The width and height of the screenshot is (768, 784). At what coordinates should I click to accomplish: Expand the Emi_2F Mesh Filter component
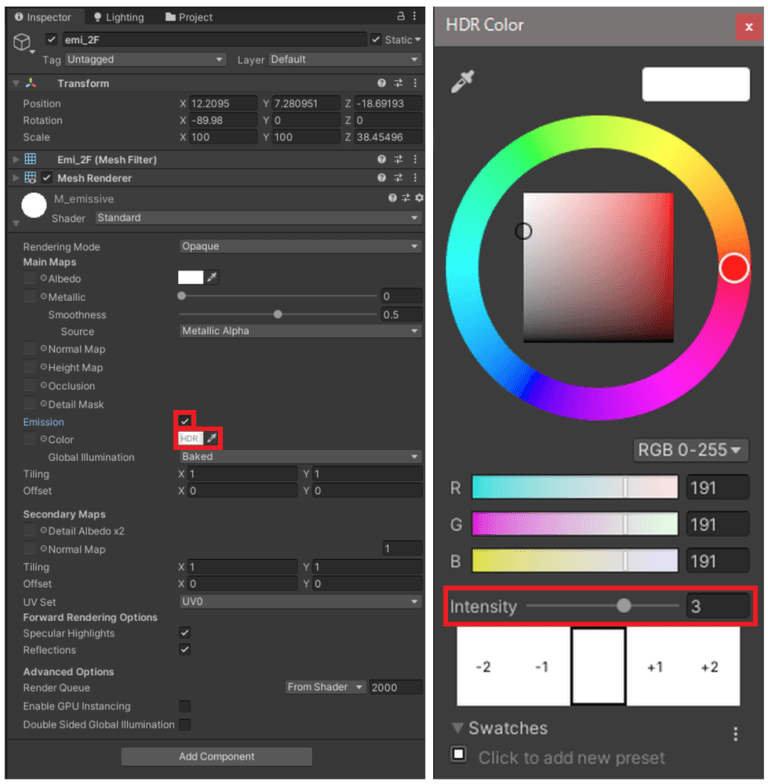coord(15,159)
